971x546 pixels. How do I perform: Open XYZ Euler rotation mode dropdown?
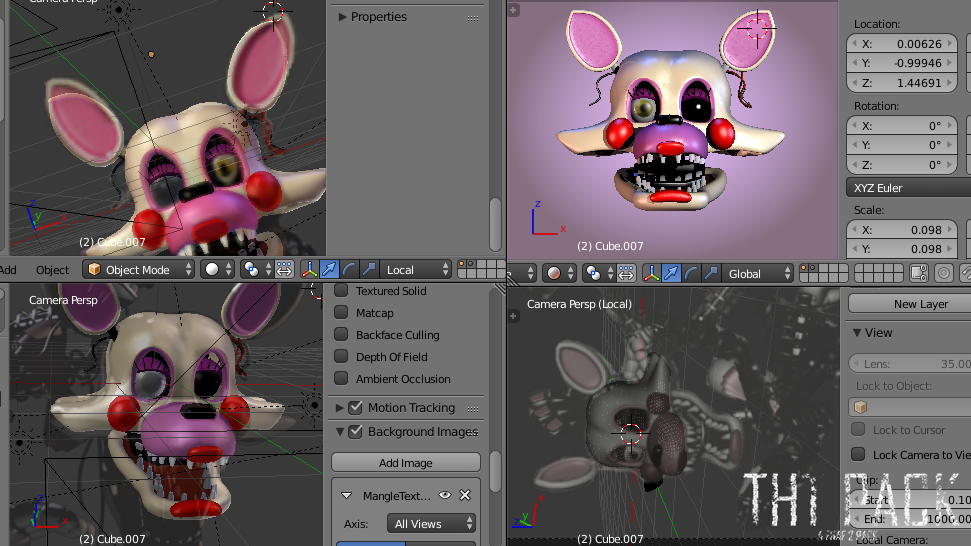(x=908, y=188)
